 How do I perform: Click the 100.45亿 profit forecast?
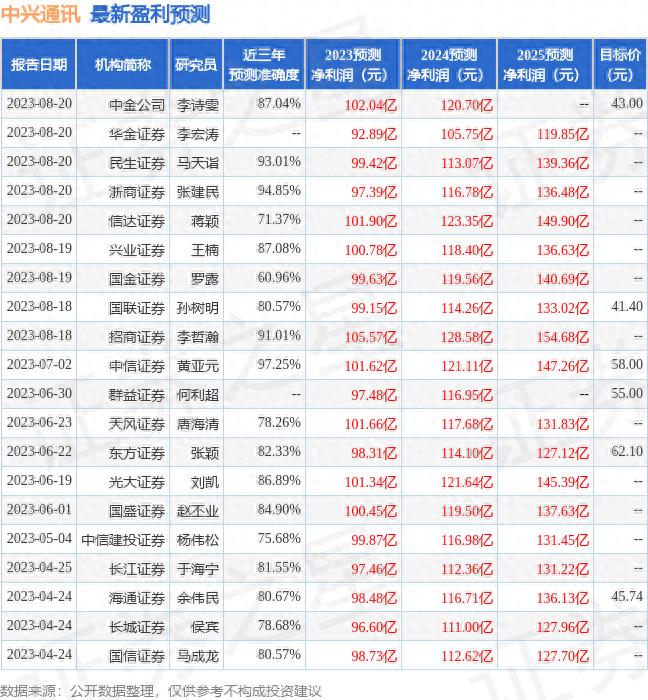[371, 511]
